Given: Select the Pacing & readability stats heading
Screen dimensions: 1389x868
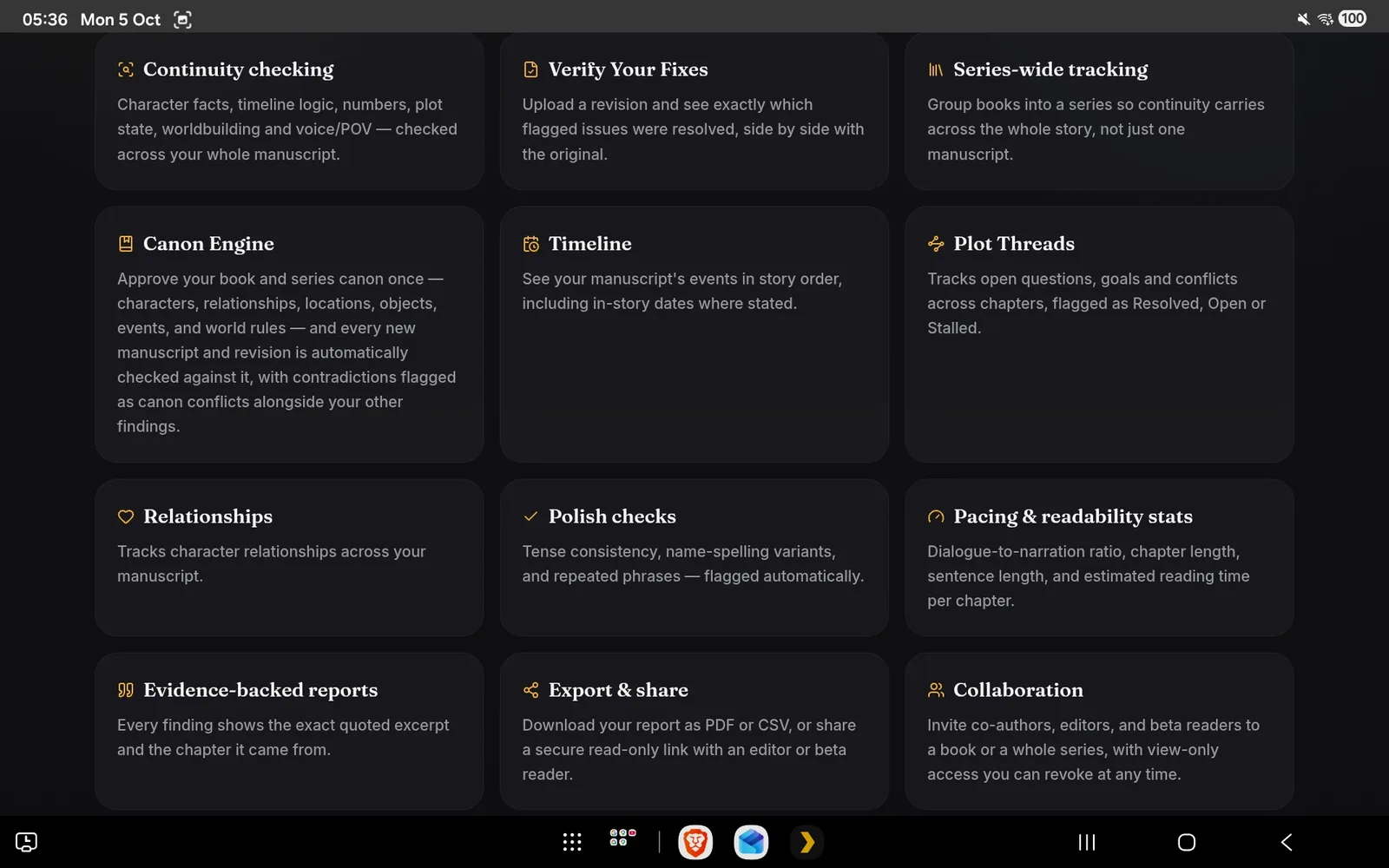Looking at the screenshot, I should tap(1073, 516).
